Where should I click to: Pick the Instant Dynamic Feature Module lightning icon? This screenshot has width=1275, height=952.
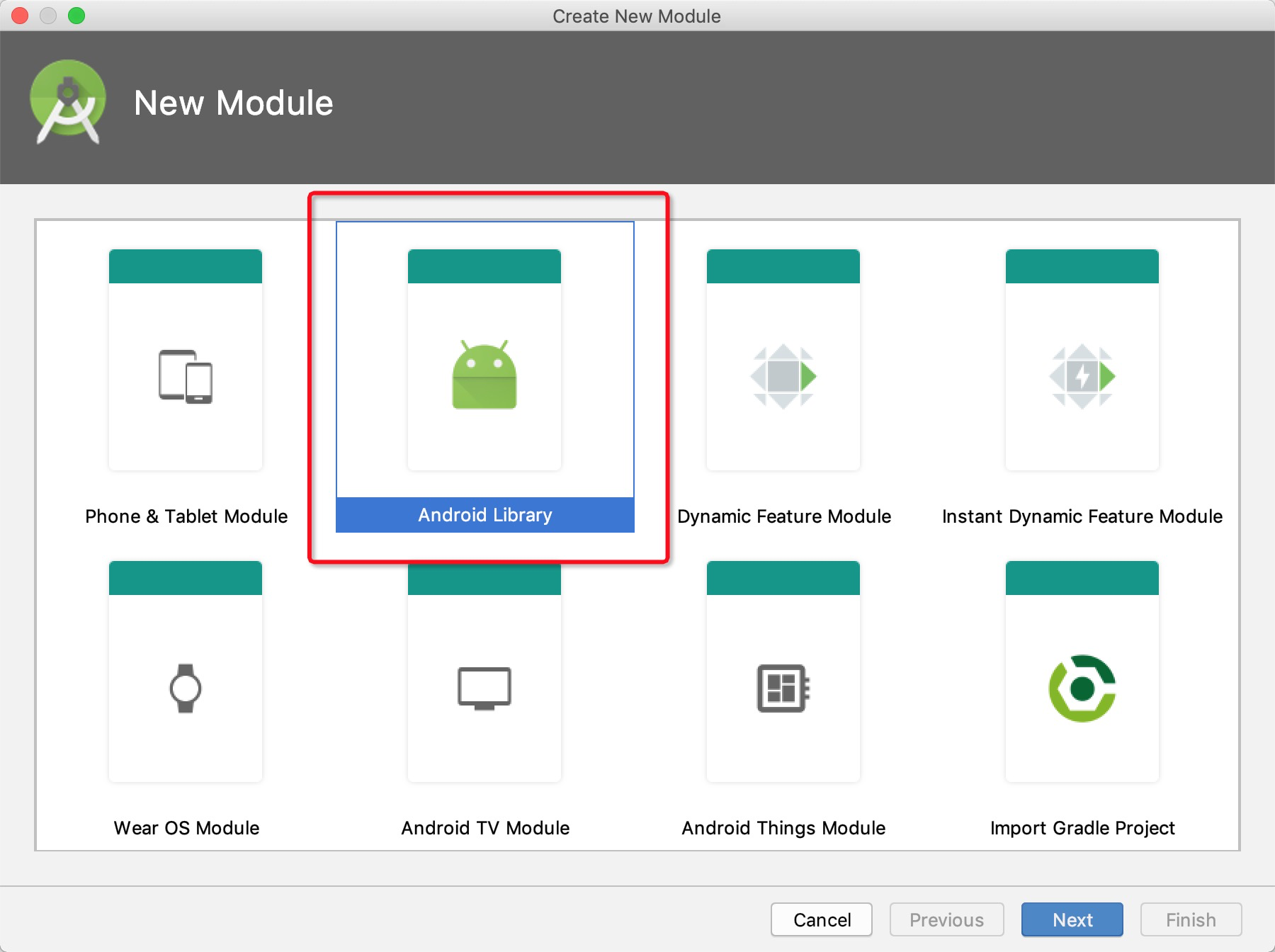pos(1082,376)
